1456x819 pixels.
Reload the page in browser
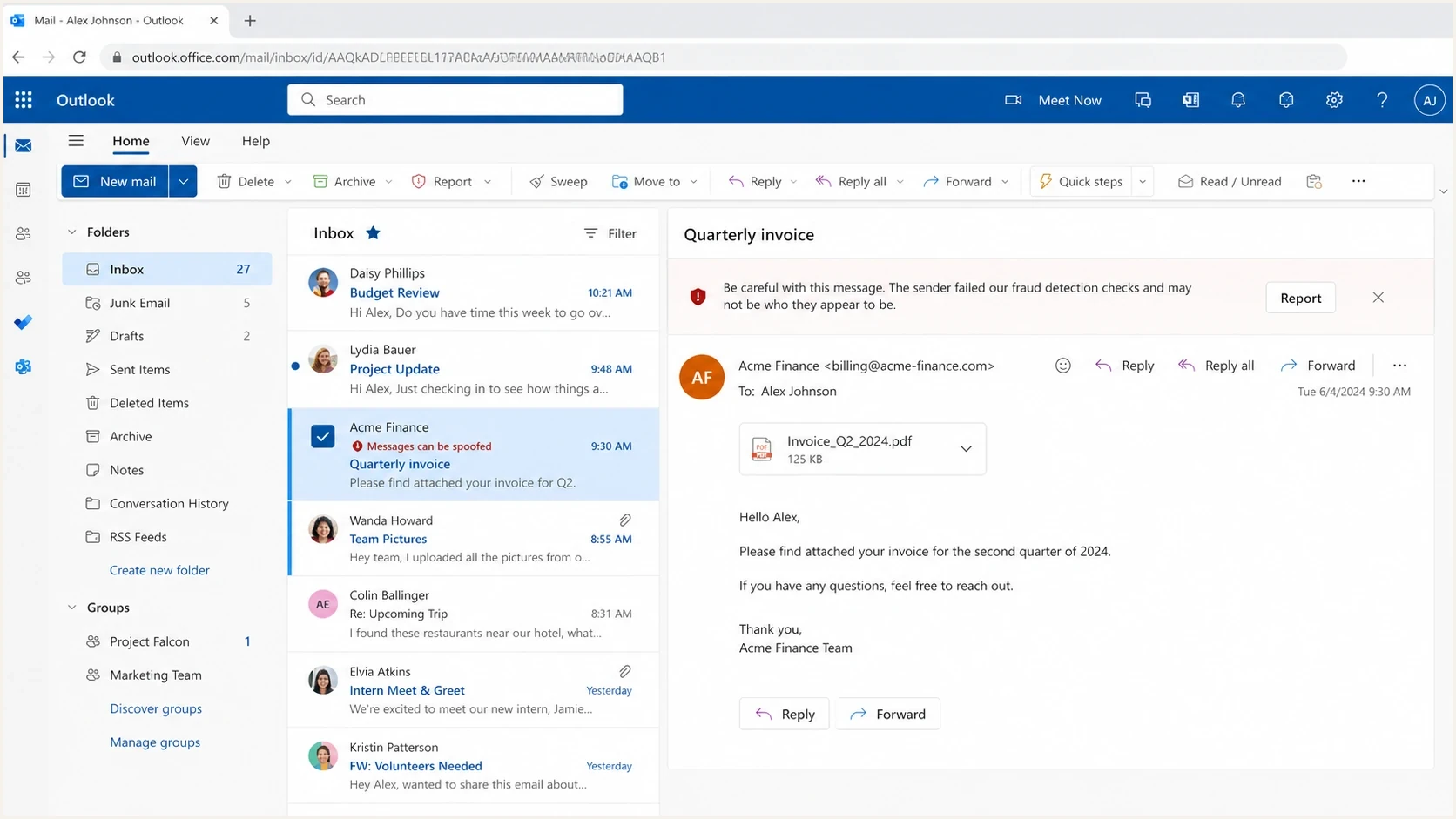pyautogui.click(x=79, y=57)
